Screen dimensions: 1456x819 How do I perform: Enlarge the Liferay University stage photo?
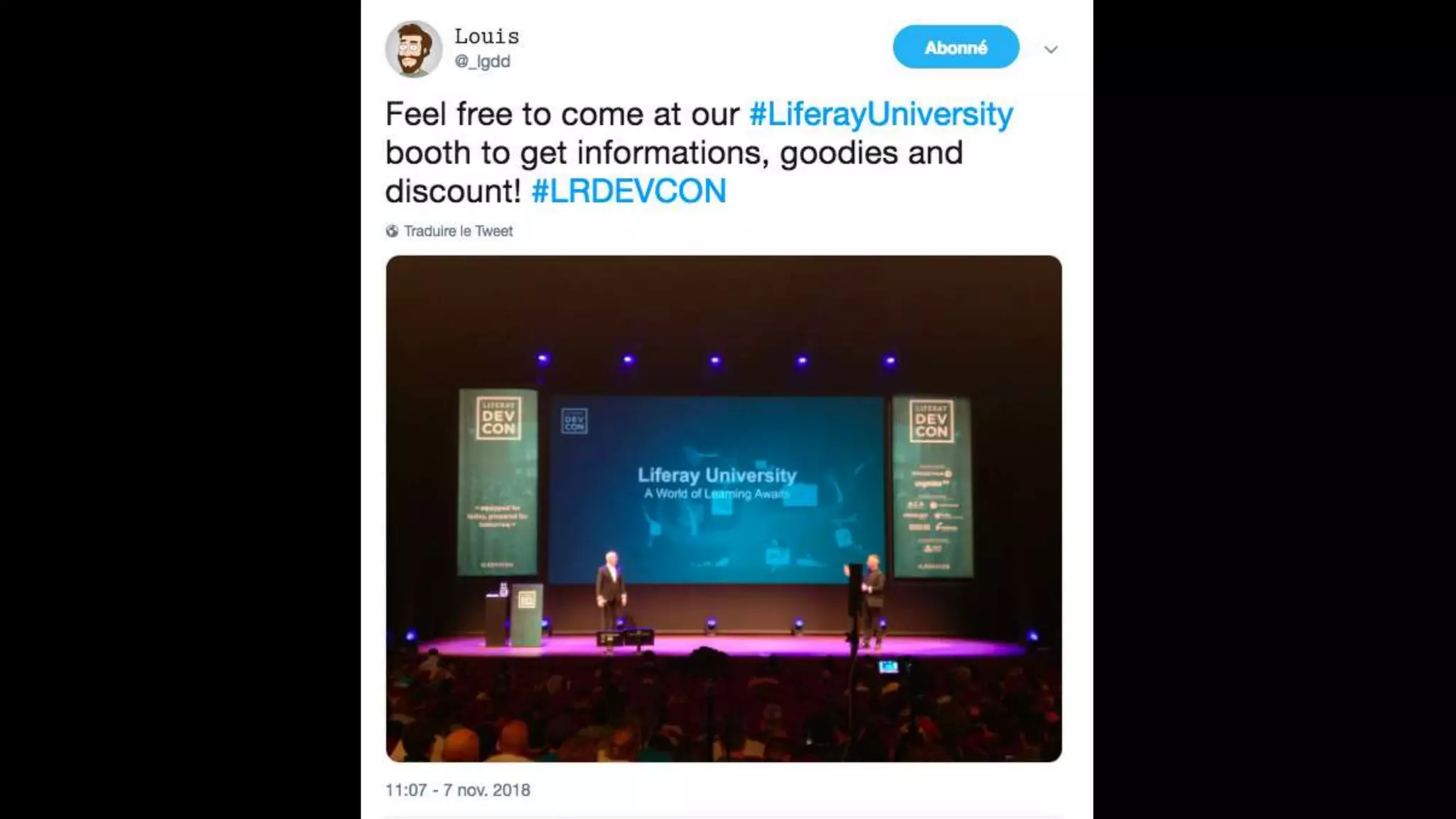tap(724, 509)
